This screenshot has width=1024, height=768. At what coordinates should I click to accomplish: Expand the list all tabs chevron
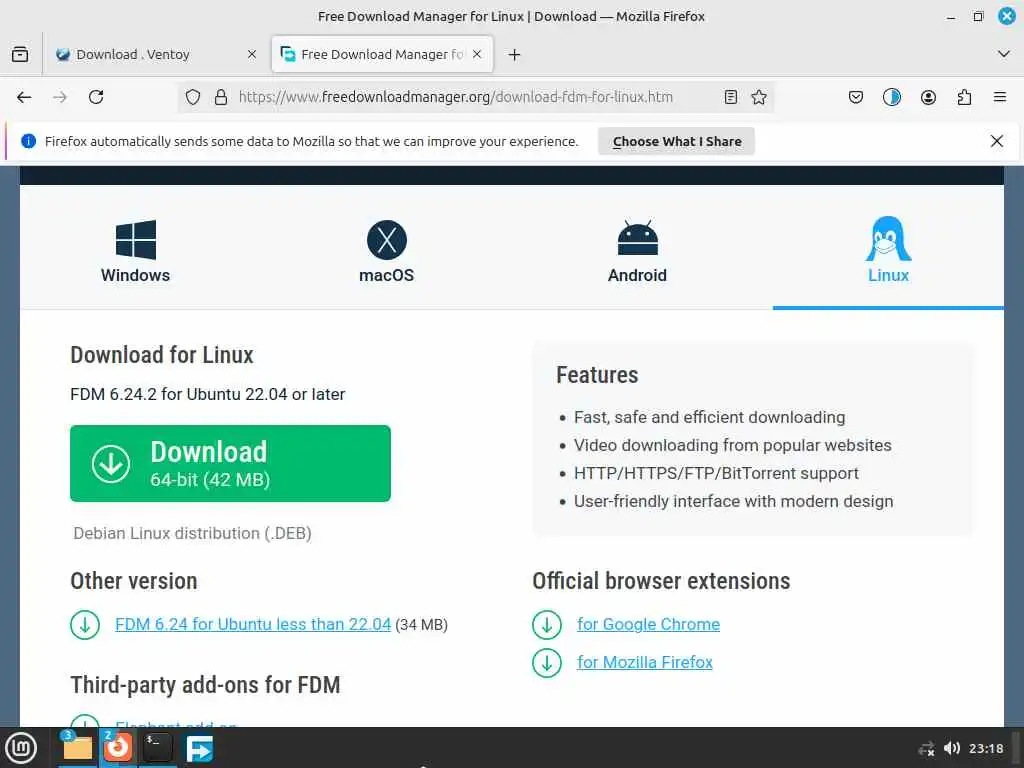[x=1004, y=54]
